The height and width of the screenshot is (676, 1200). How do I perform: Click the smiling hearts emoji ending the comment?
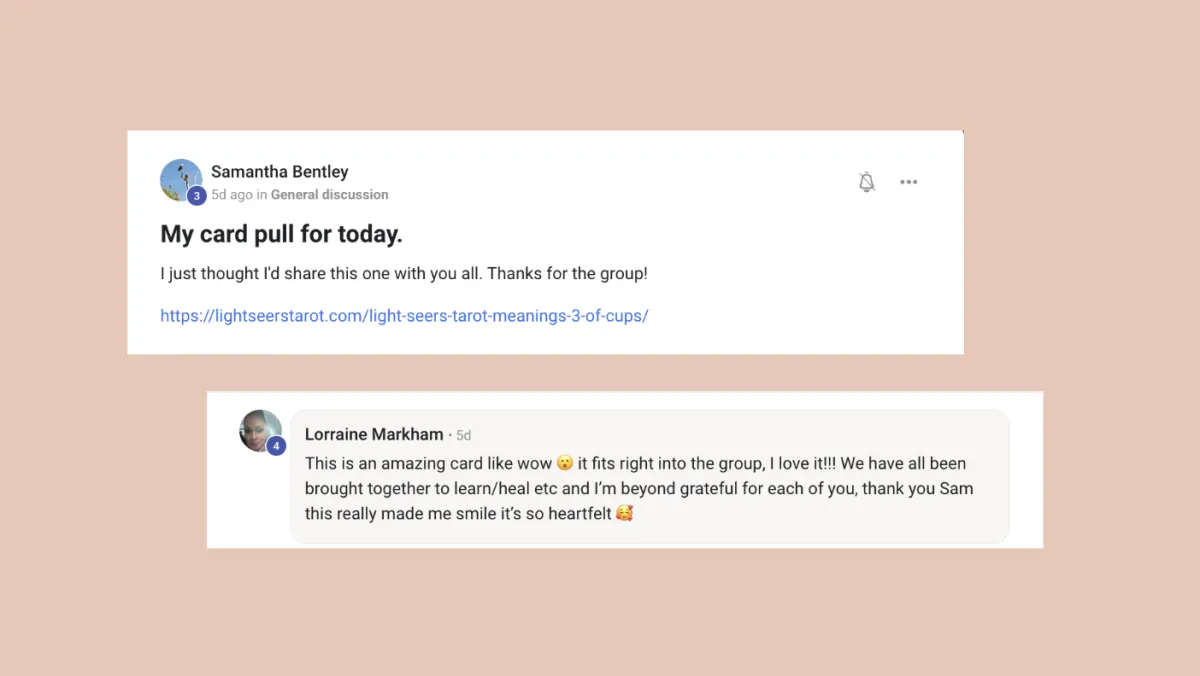tap(625, 515)
